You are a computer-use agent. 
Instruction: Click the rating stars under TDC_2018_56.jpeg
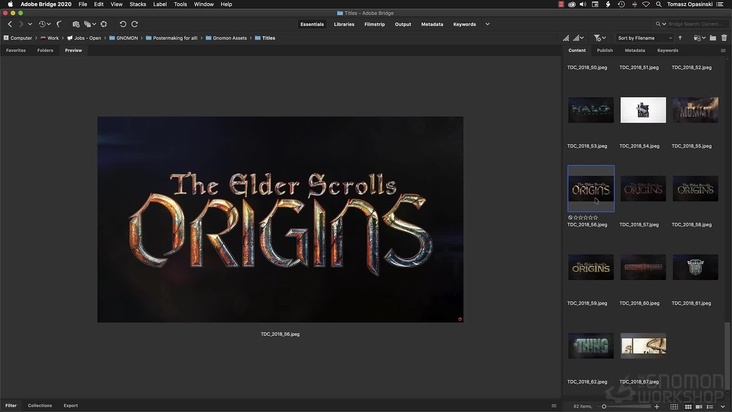click(x=585, y=217)
